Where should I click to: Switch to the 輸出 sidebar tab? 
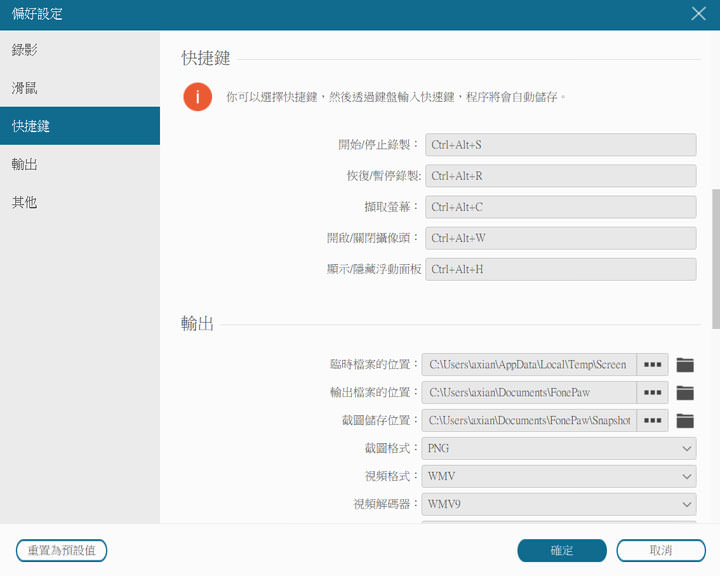click(80, 164)
